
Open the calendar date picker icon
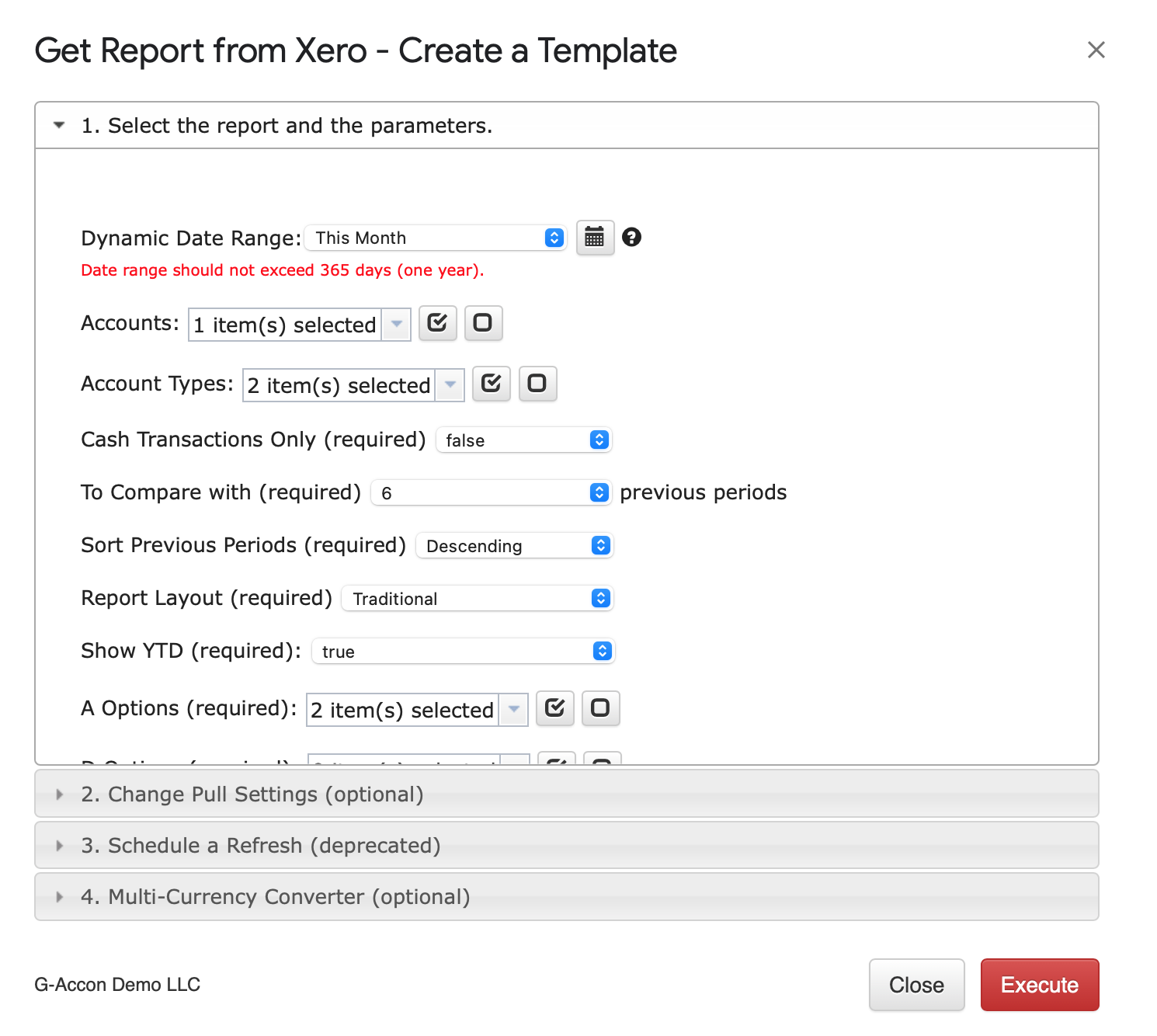pyautogui.click(x=595, y=238)
